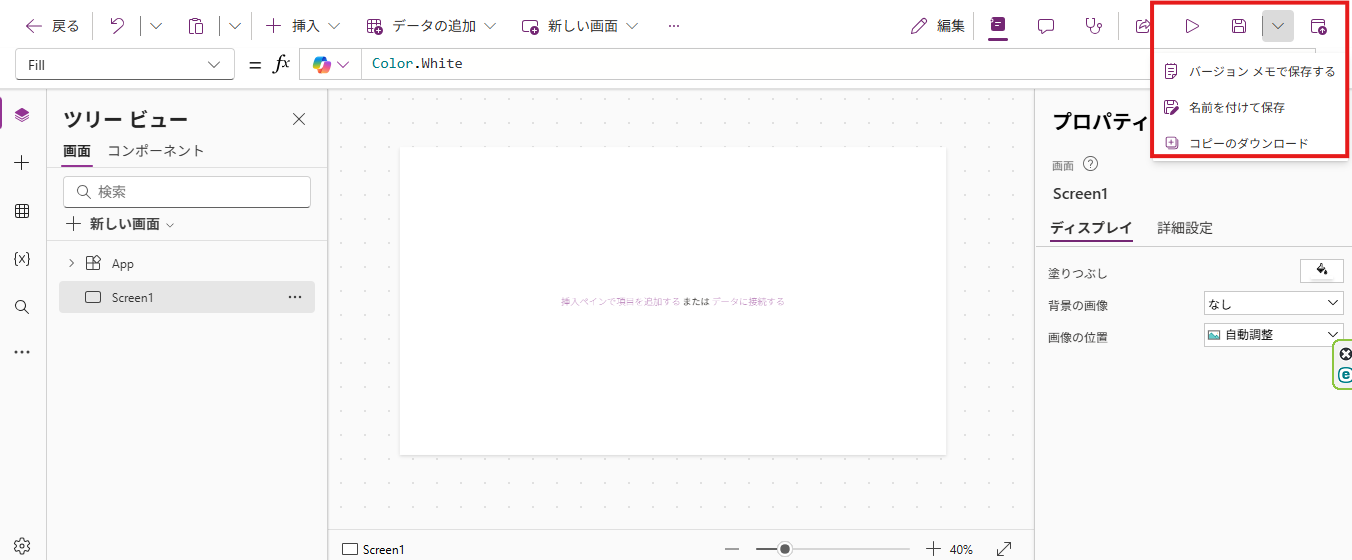Preview the app with play icon

1192,26
